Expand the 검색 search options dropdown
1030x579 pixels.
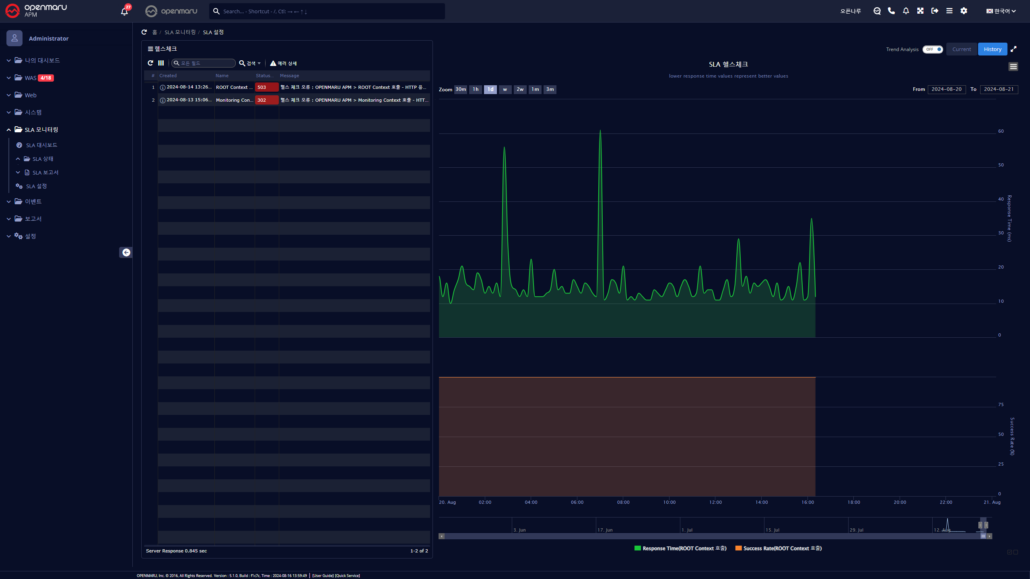253,63
